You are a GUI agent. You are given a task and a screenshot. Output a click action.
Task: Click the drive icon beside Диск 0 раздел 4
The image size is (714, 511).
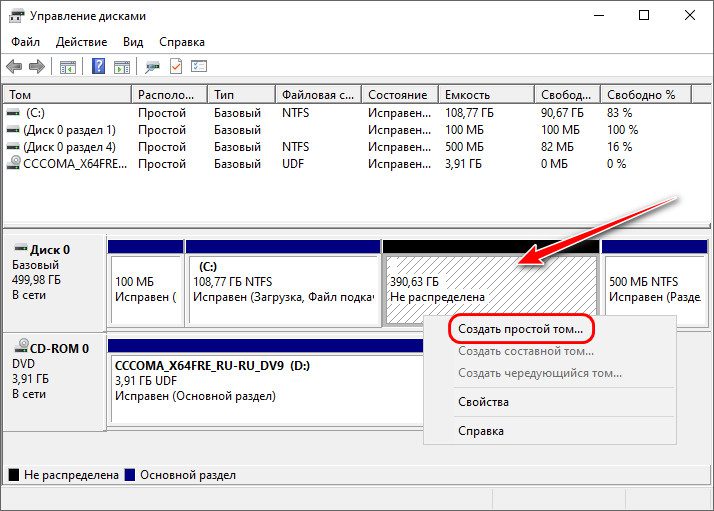click(x=13, y=147)
